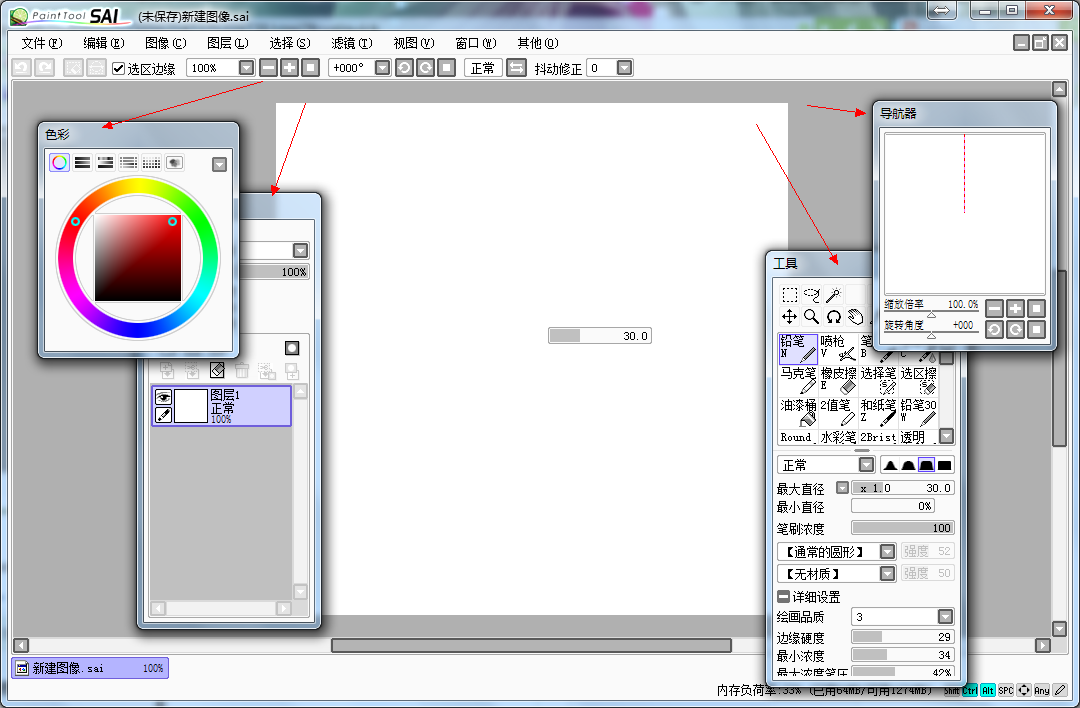The height and width of the screenshot is (708, 1080).
Task: Open the 滤镜(T) menu
Action: pyautogui.click(x=351, y=43)
